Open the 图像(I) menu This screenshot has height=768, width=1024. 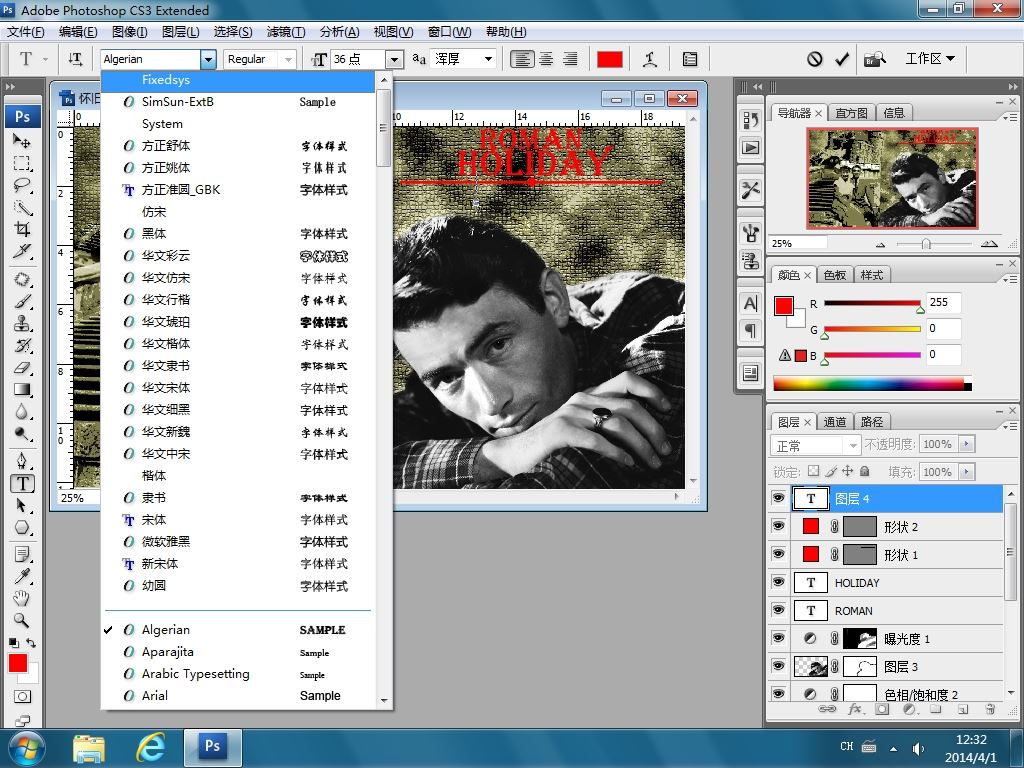click(x=129, y=32)
